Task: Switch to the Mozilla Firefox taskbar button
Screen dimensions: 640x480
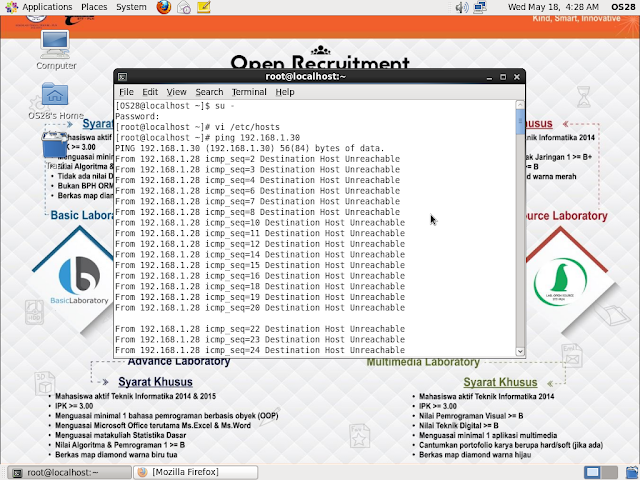Action: [x=196, y=472]
